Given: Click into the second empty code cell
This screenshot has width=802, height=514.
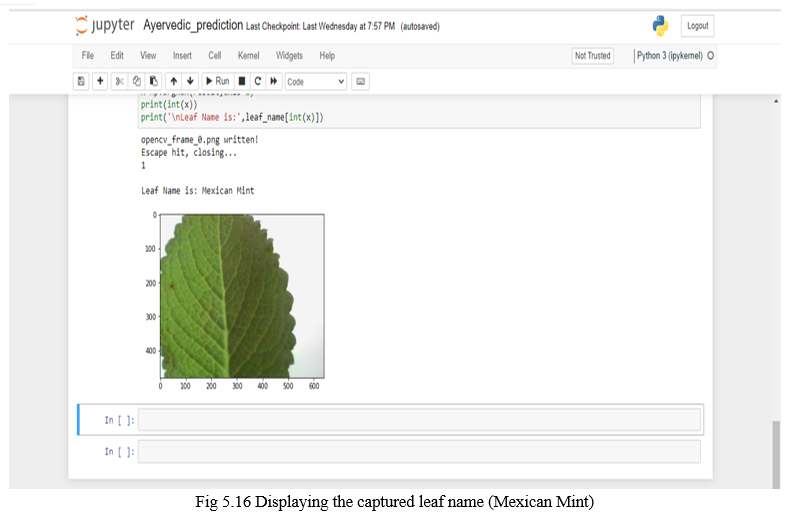Looking at the screenshot, I should [419, 452].
